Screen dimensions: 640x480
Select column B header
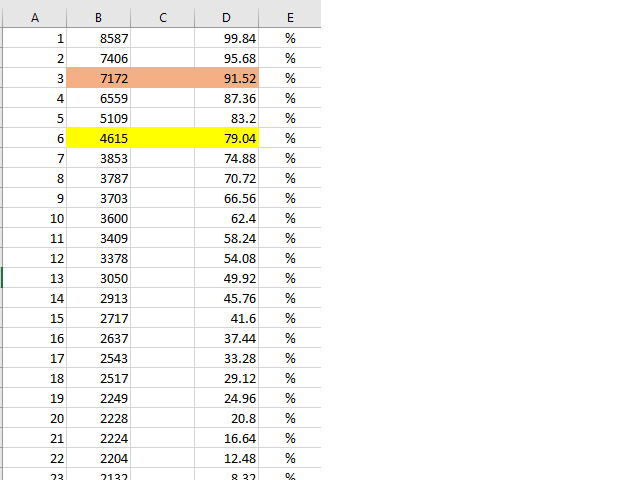(x=98, y=18)
